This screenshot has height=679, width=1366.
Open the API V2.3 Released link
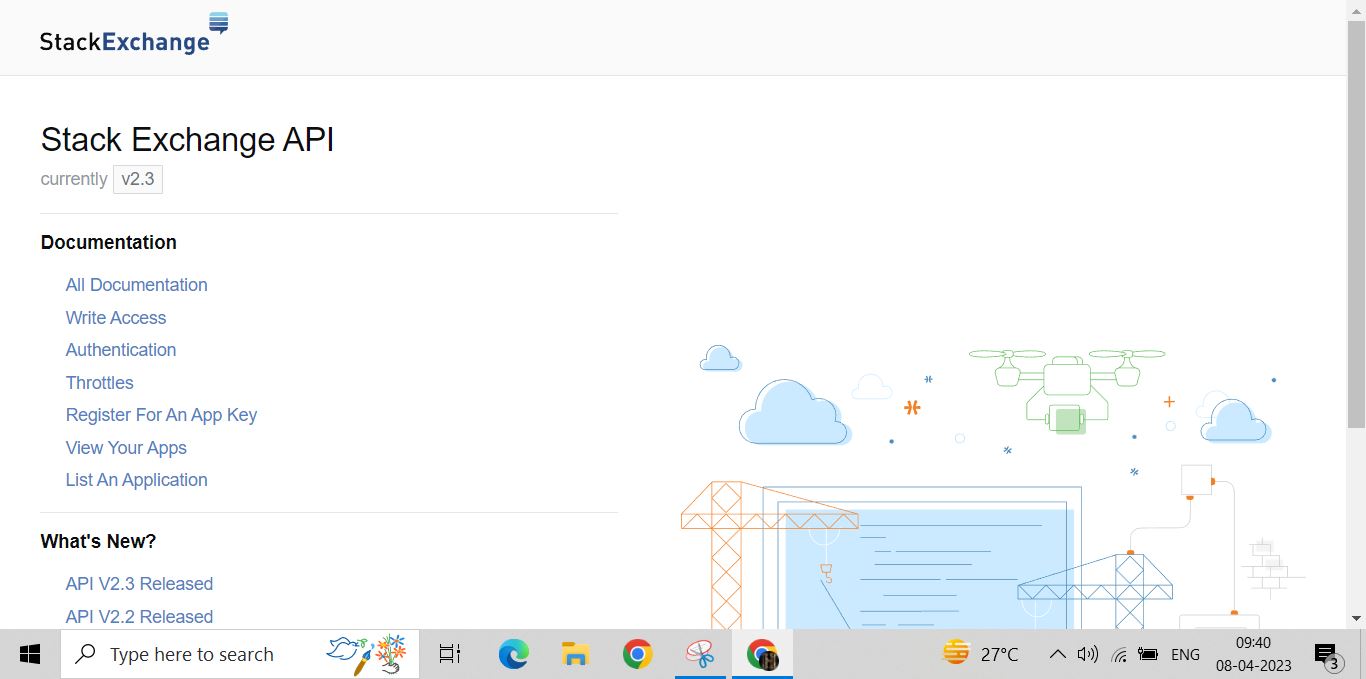pyautogui.click(x=139, y=584)
